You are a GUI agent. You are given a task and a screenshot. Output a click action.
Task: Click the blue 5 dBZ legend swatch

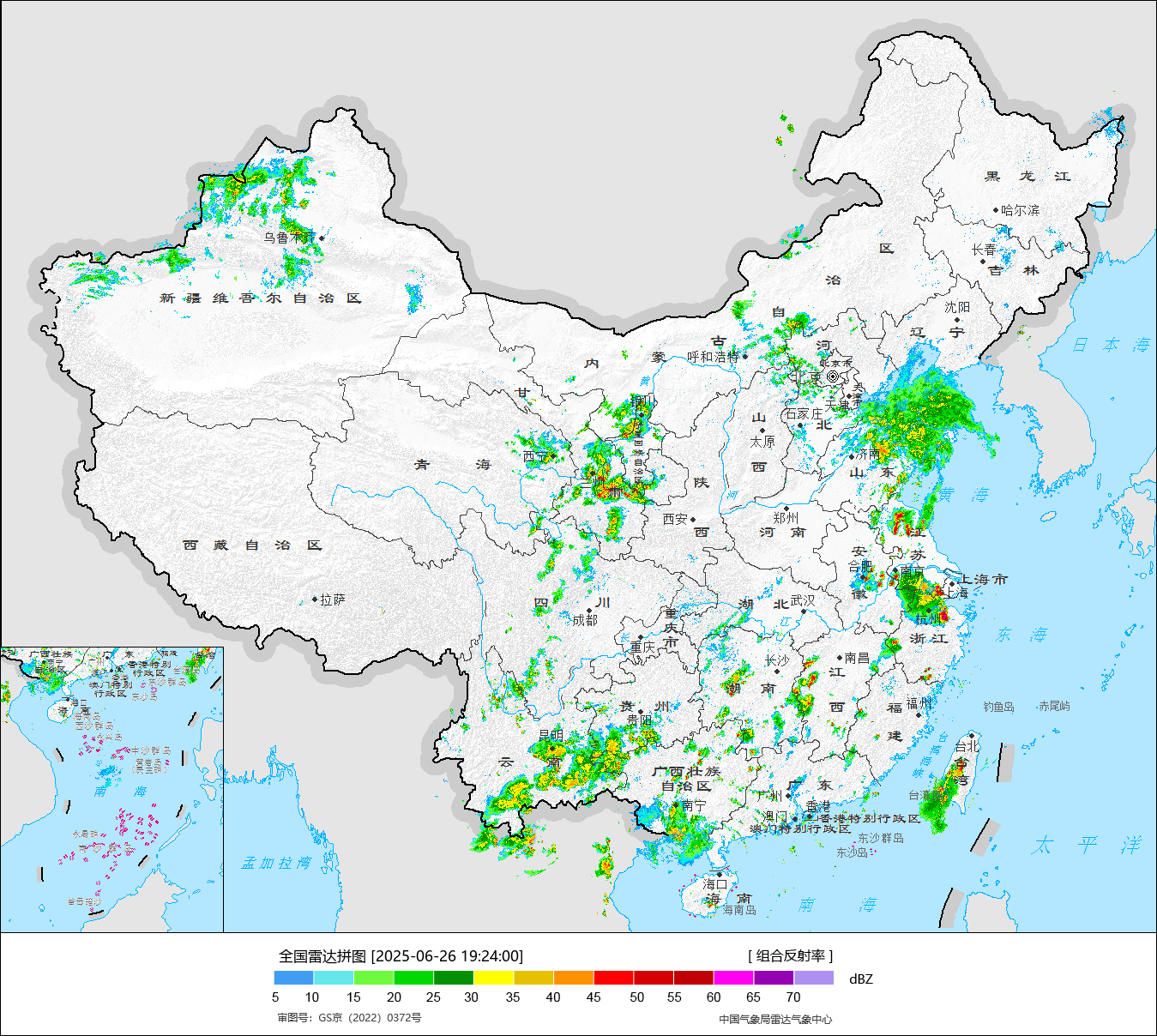[x=293, y=978]
